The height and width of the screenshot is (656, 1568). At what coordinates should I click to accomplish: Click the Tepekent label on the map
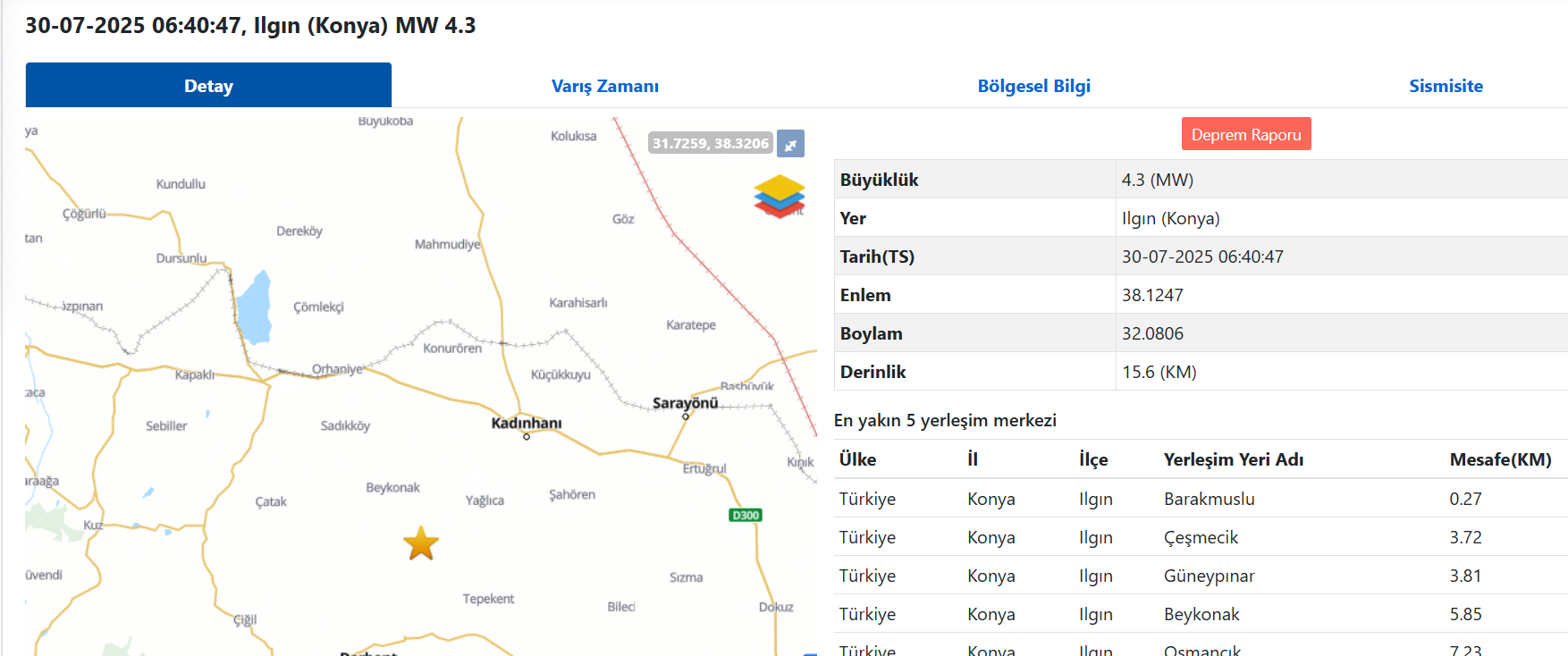click(488, 599)
